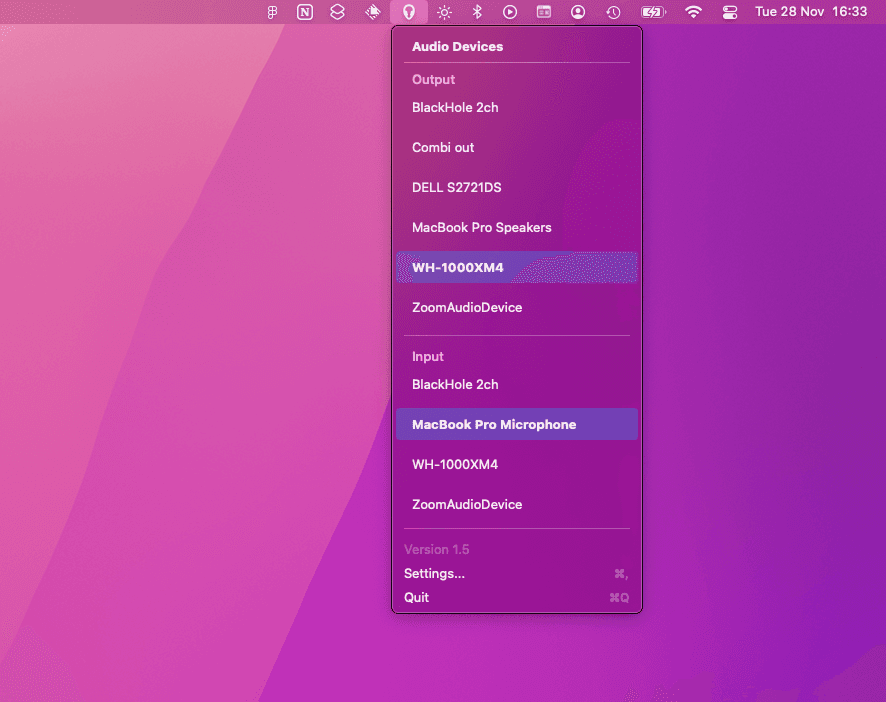This screenshot has width=886, height=702.
Task: Click the stacked layers menu bar icon
Action: coord(337,12)
